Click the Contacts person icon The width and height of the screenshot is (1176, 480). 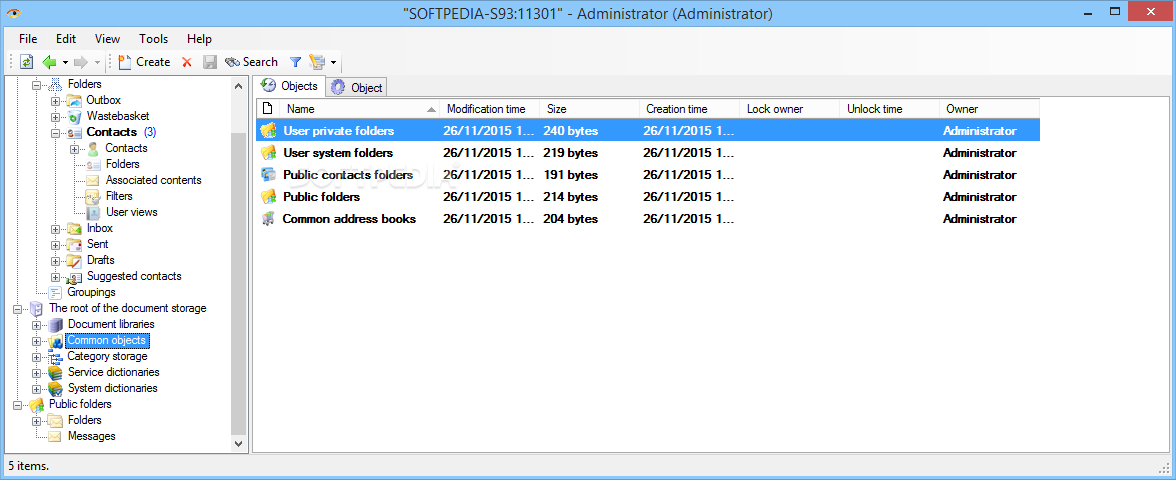tap(93, 148)
